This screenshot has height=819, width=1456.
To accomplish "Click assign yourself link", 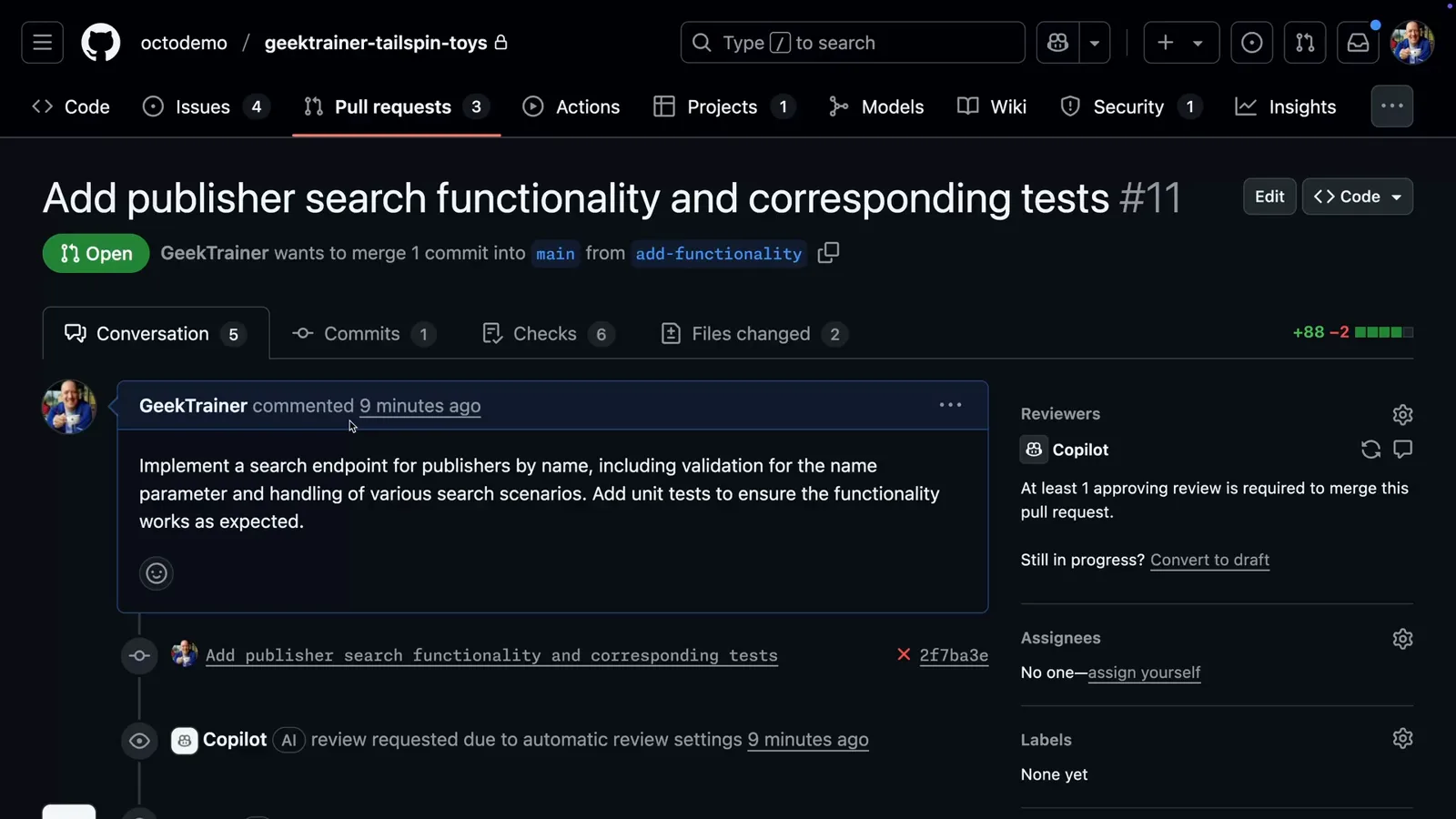I will 1144,672.
